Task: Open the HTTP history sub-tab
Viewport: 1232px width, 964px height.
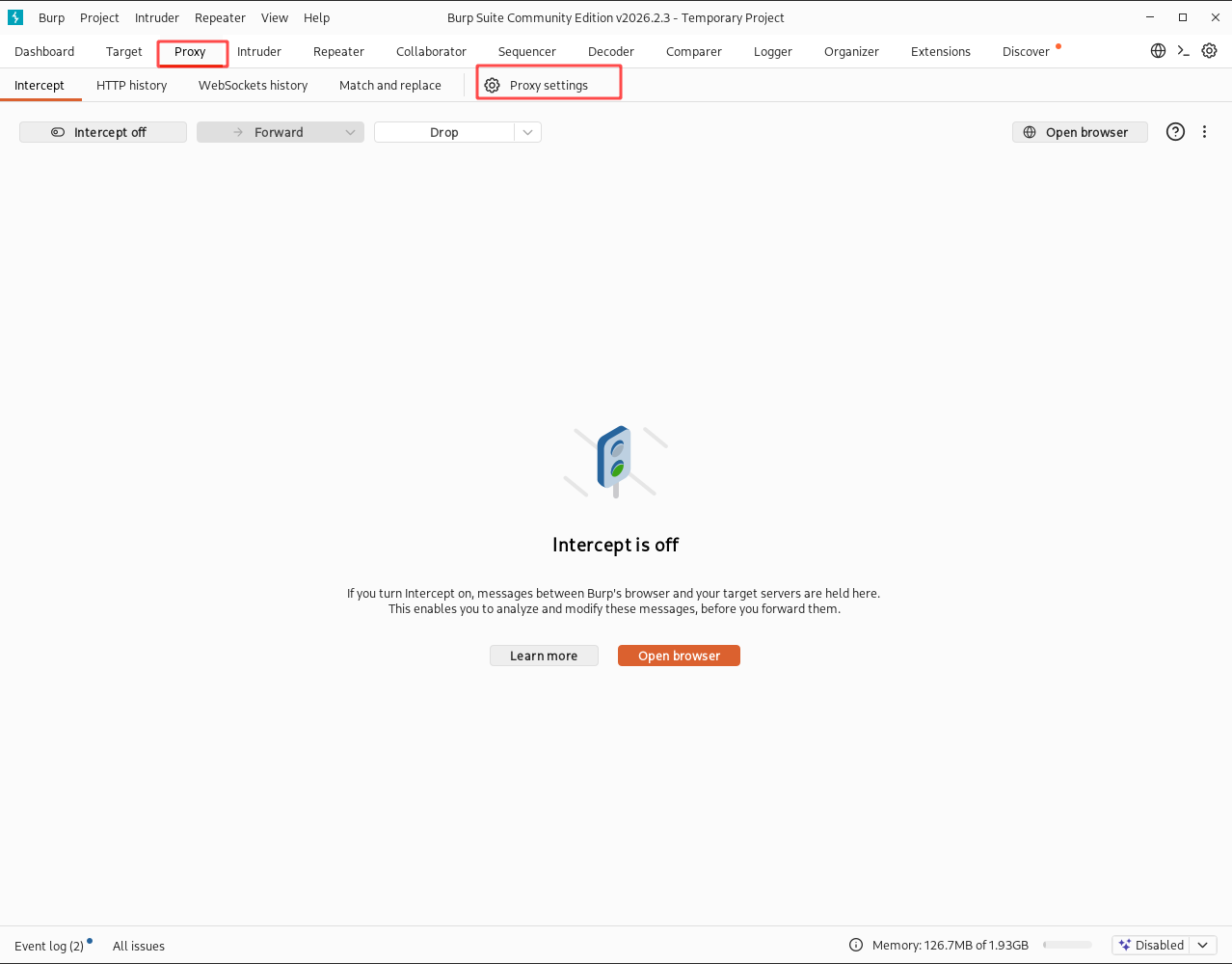Action: click(x=132, y=85)
